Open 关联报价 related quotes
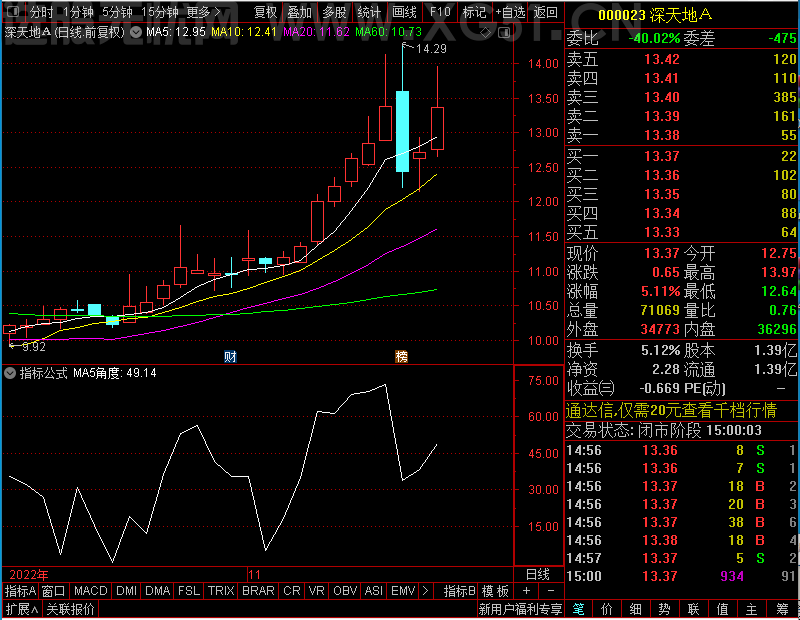The image size is (800, 620). [70, 609]
